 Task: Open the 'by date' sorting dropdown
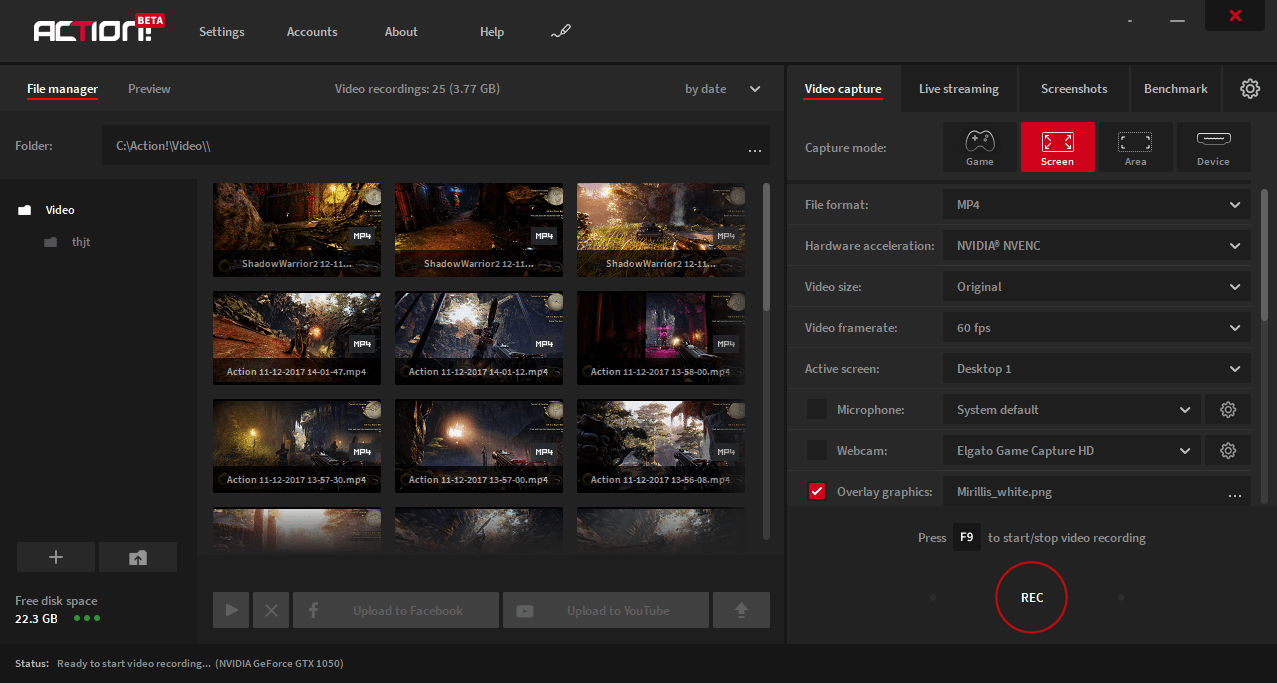point(722,88)
